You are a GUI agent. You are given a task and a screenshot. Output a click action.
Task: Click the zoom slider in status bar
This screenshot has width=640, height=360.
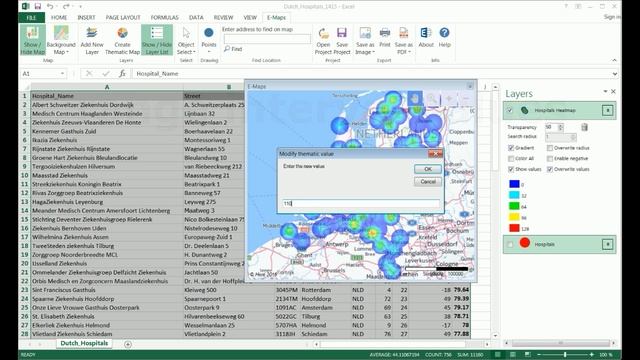click(x=565, y=355)
